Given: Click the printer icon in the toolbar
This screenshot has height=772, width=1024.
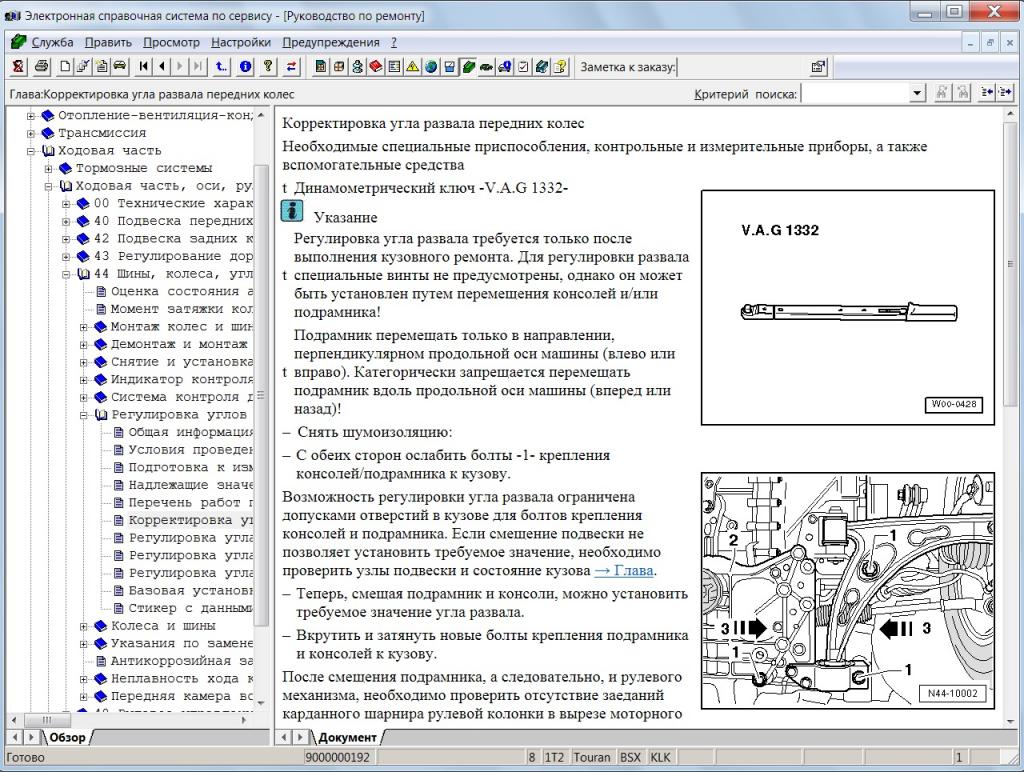Looking at the screenshot, I should 41,67.
